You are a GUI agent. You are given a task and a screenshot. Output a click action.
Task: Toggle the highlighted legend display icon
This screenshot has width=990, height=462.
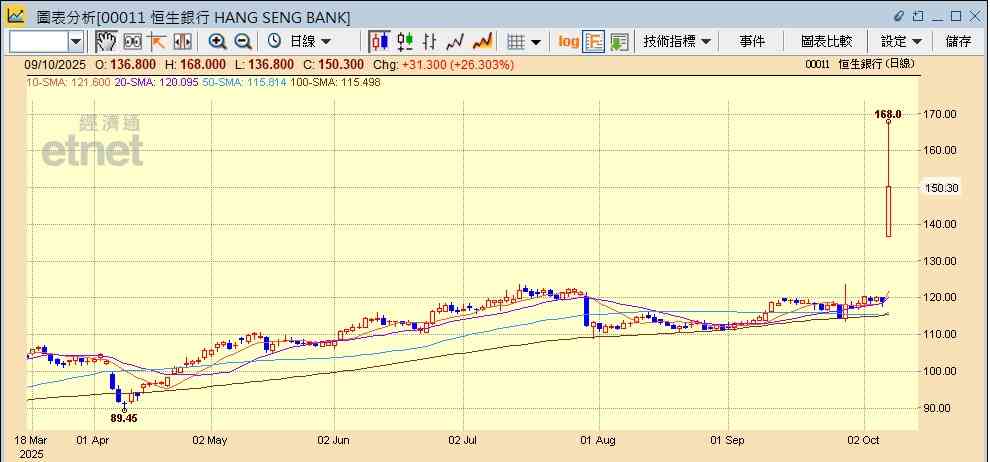pyautogui.click(x=594, y=41)
